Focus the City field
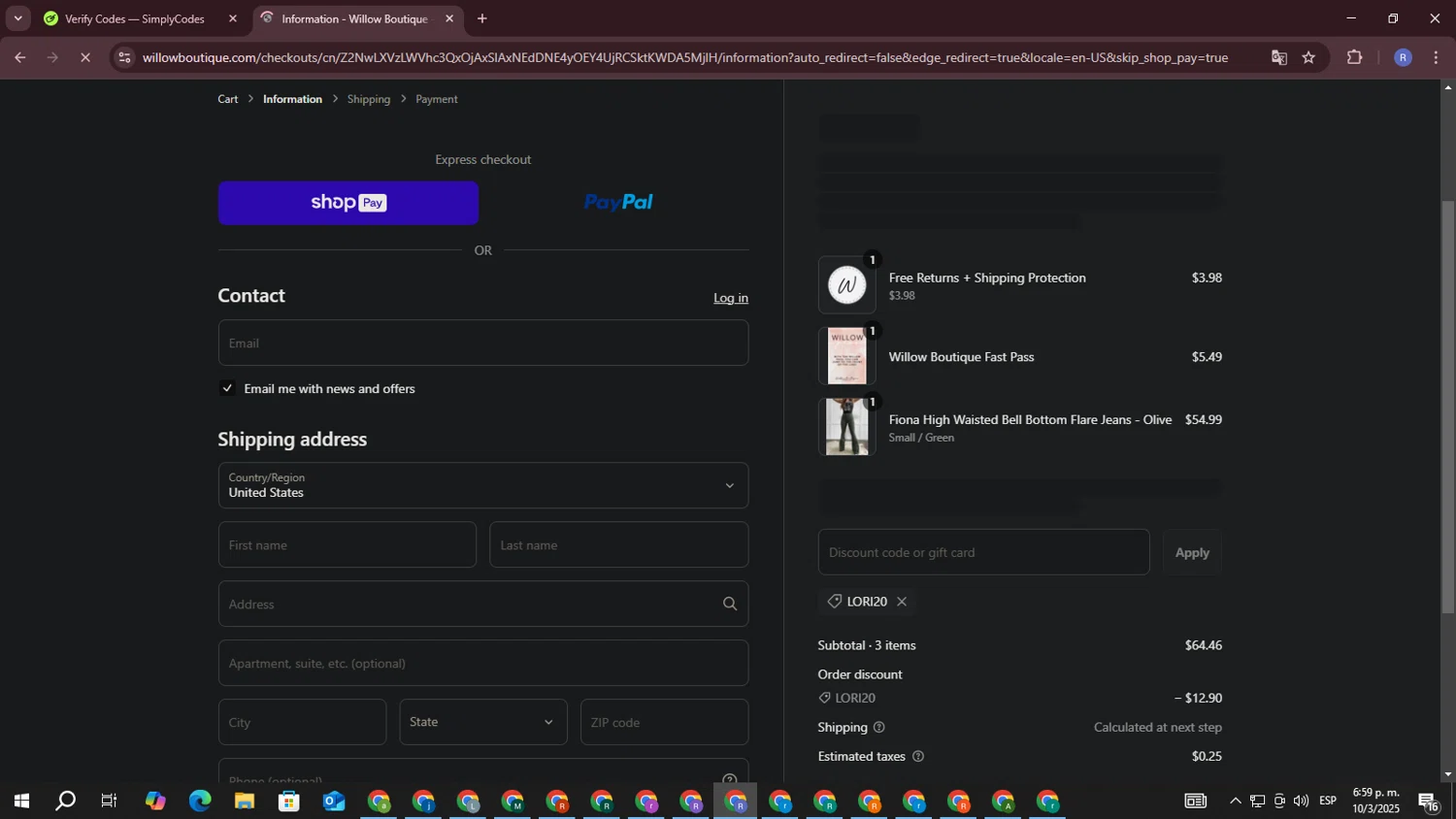Viewport: 1456px width, 819px height. click(x=302, y=722)
